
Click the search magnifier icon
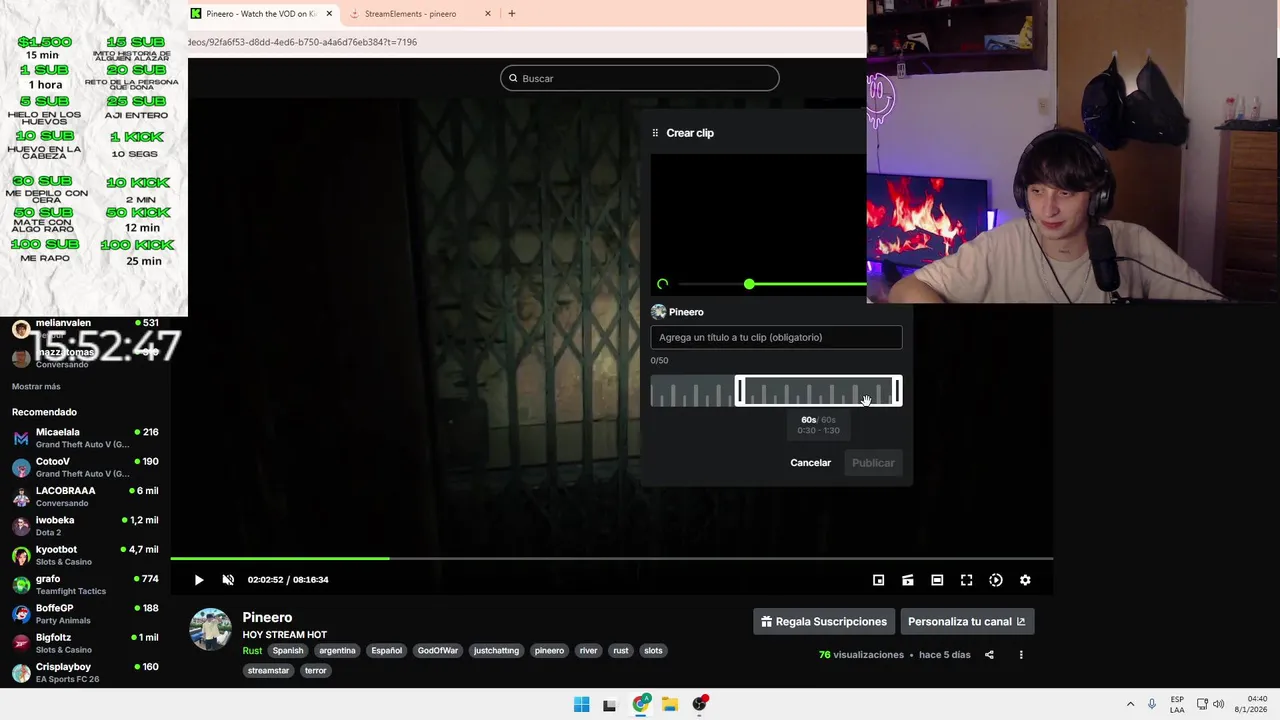click(x=513, y=78)
